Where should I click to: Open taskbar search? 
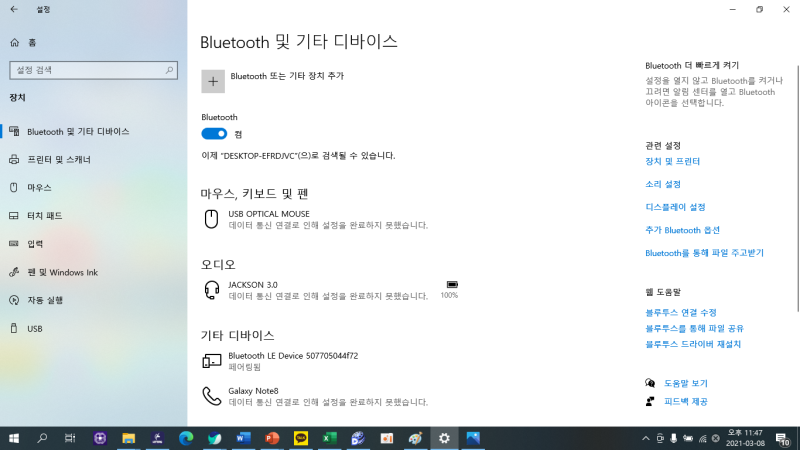(42, 438)
